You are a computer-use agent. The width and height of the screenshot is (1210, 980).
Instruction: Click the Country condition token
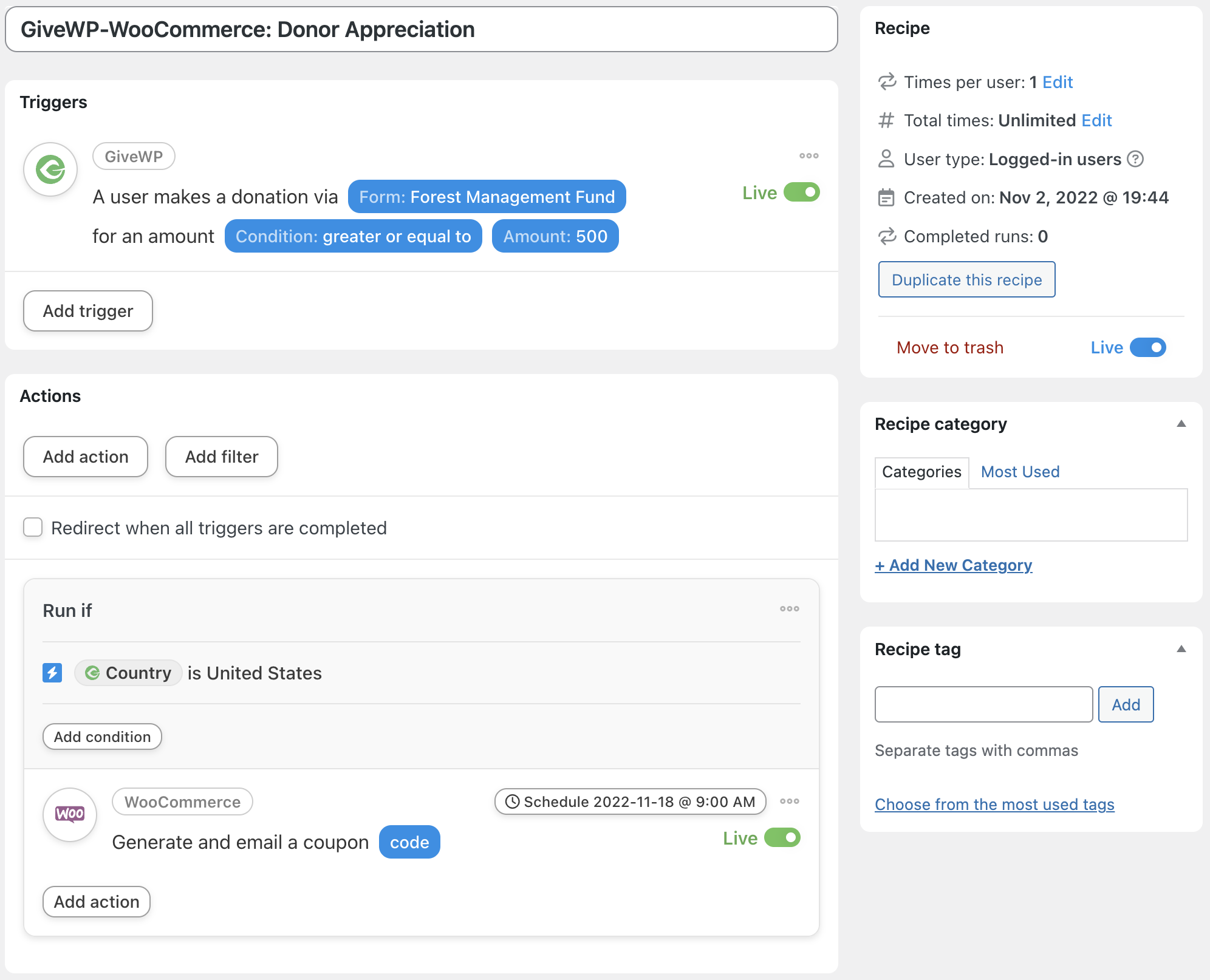coord(128,673)
